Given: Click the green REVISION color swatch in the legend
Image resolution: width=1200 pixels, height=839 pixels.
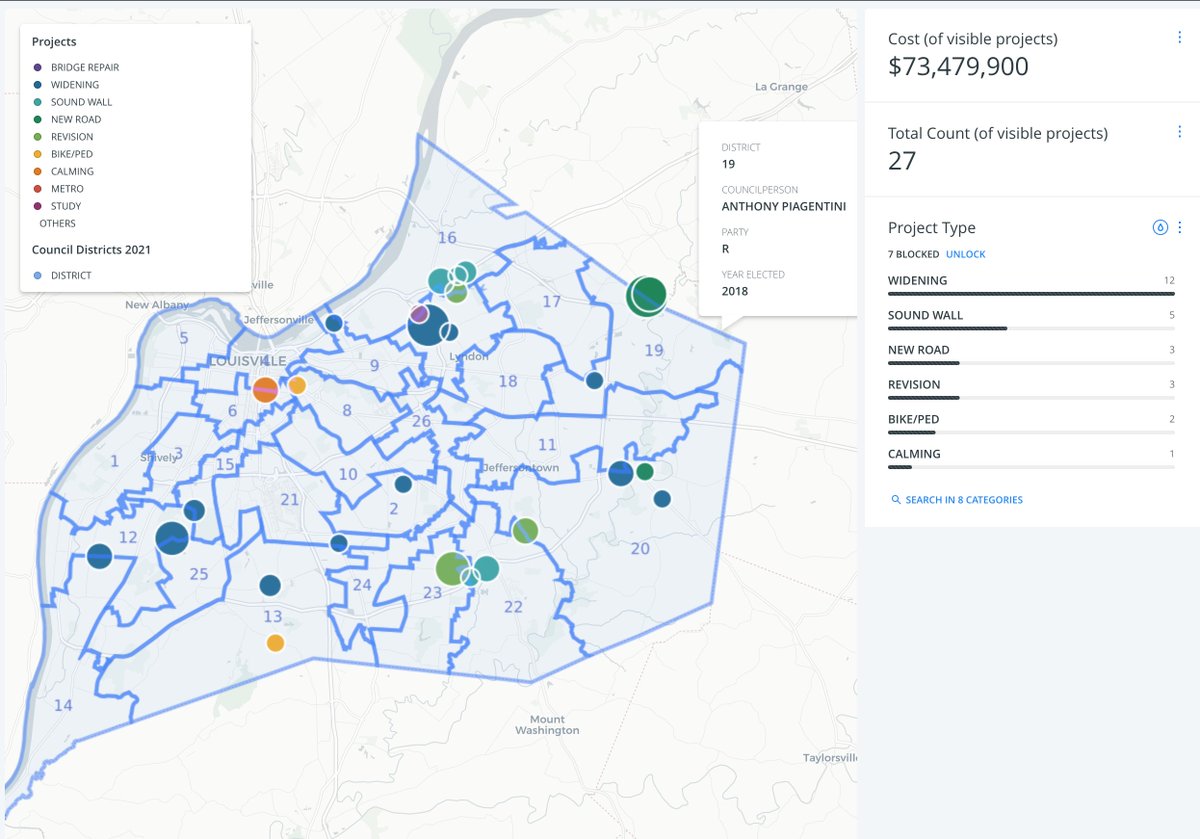Looking at the screenshot, I should [x=38, y=136].
